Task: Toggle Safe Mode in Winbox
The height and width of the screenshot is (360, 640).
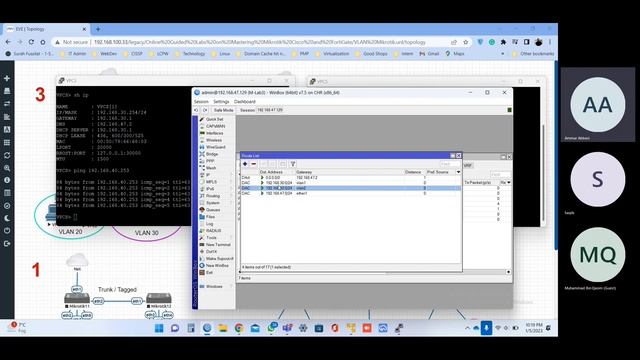Action: (224, 110)
